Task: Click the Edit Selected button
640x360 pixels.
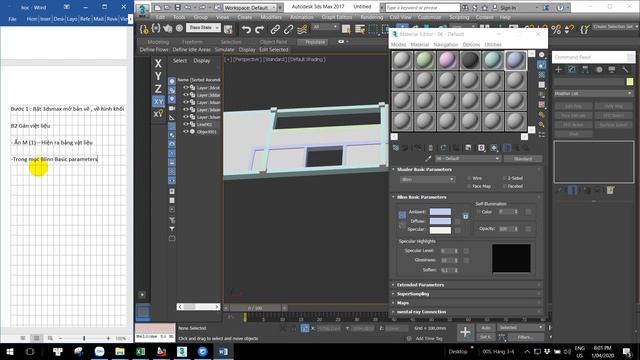Action: pyautogui.click(x=273, y=49)
